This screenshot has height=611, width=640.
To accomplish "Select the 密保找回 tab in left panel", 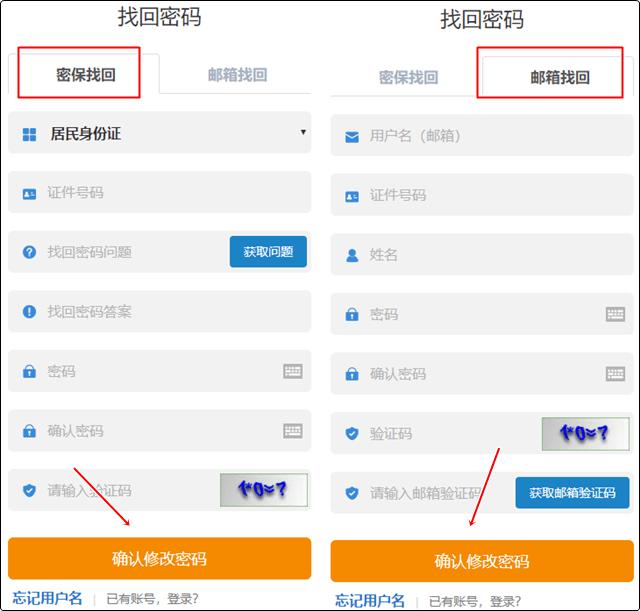I will (84, 74).
